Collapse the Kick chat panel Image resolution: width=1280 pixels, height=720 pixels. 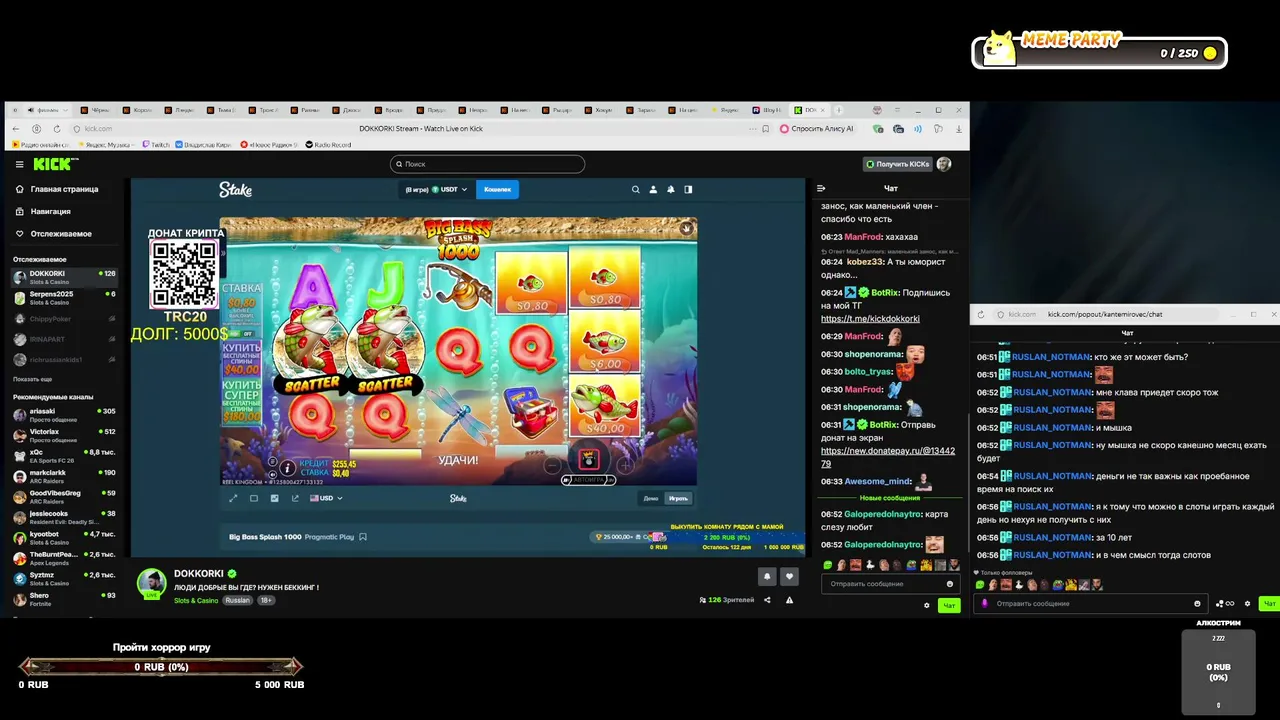821,188
